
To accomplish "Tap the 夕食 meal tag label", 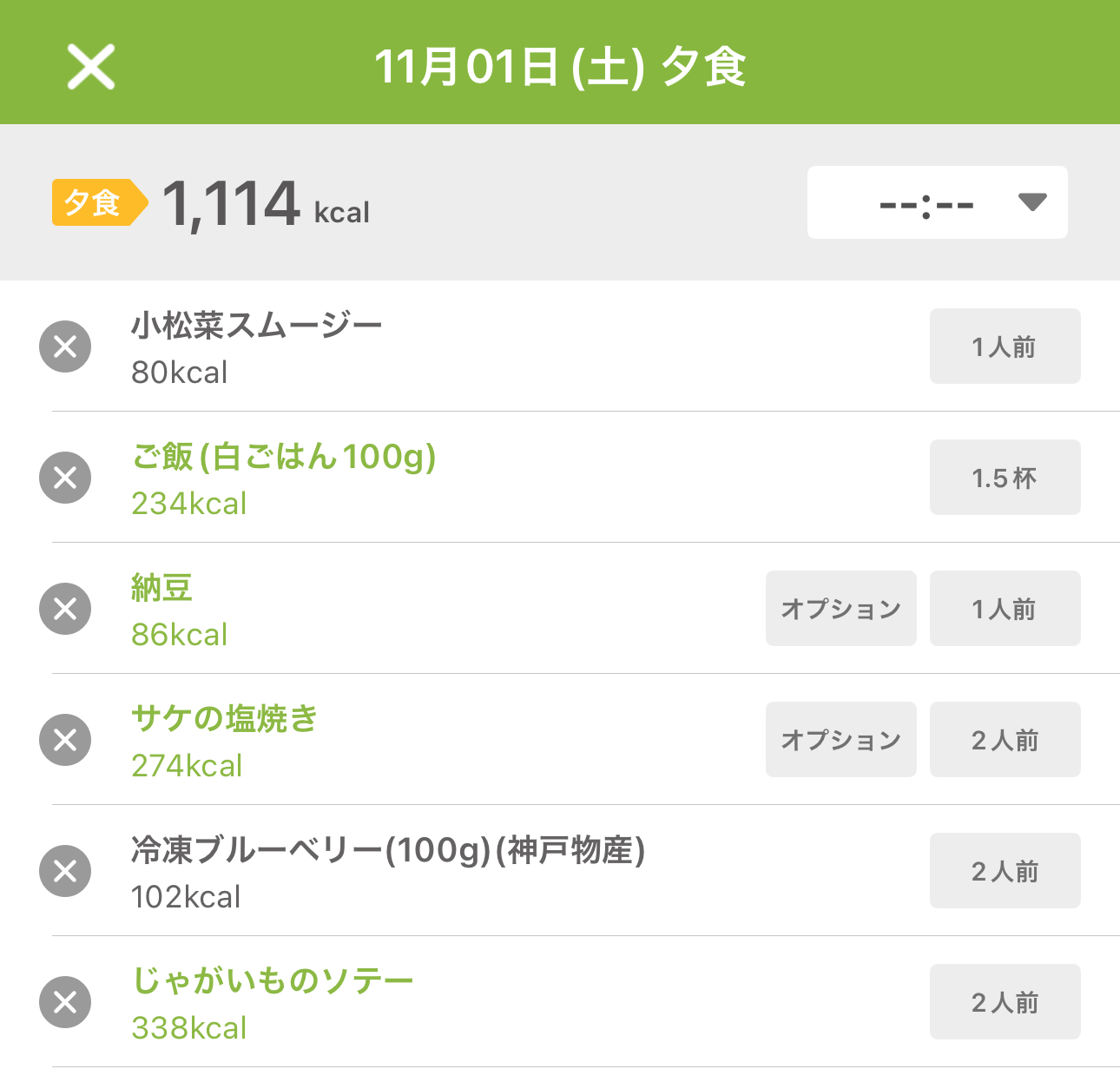I will pyautogui.click(x=94, y=202).
